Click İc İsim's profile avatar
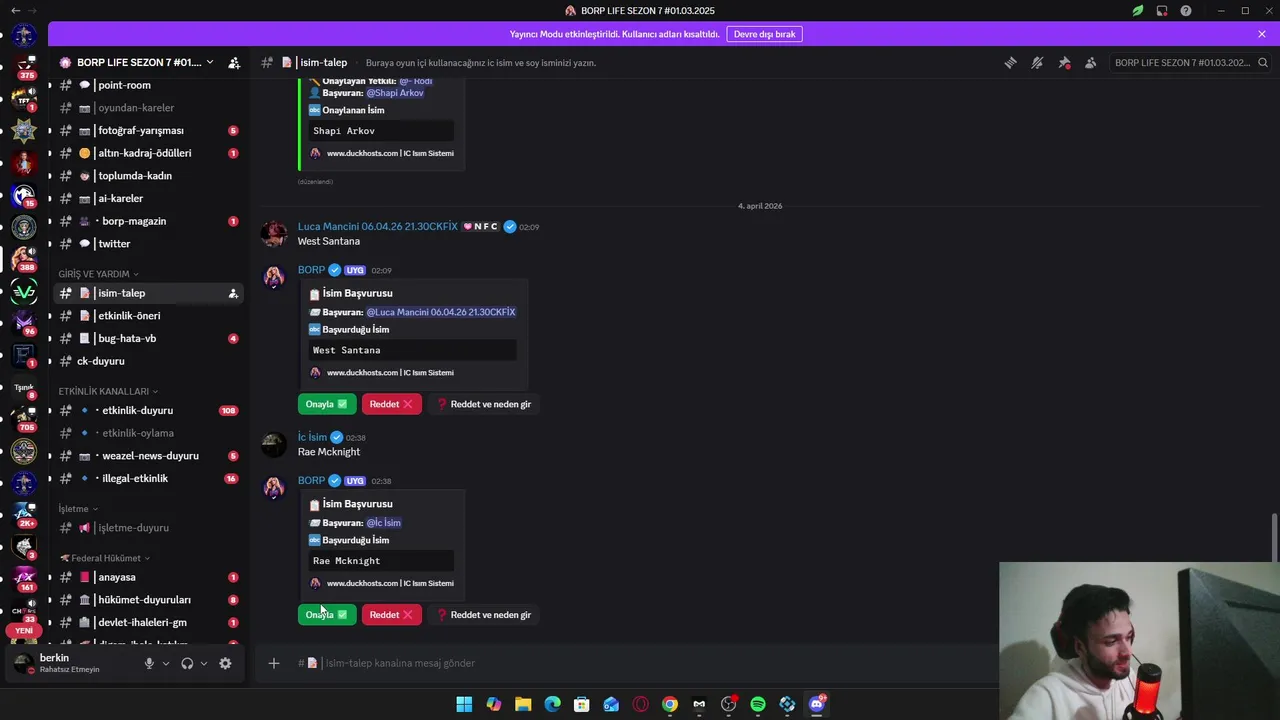This screenshot has height=720, width=1280. click(274, 444)
